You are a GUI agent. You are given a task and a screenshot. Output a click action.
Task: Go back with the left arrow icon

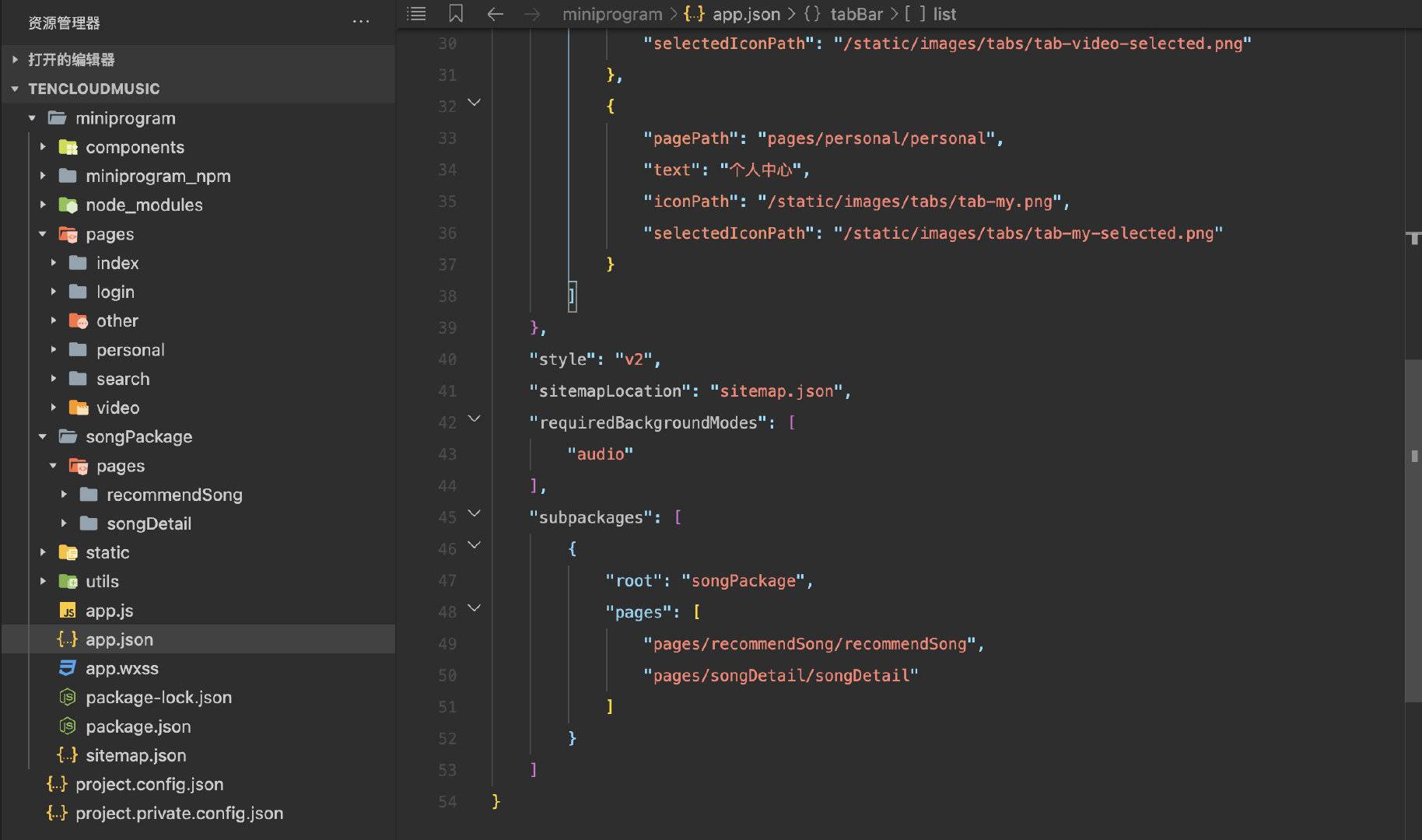pos(495,14)
